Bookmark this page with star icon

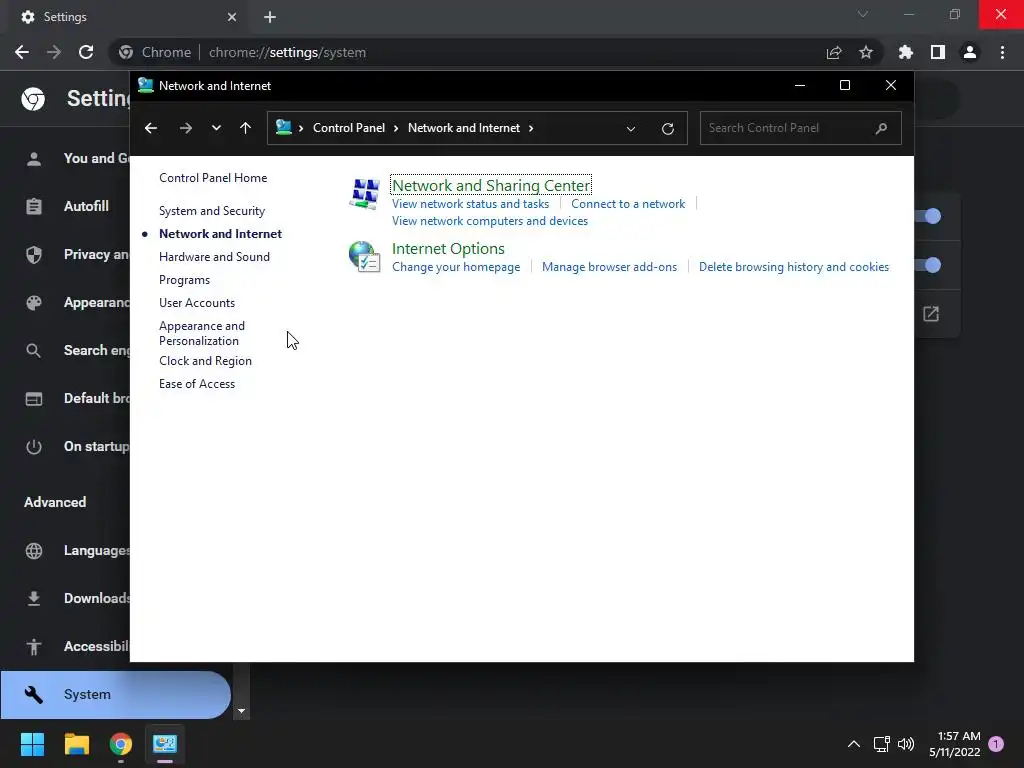click(866, 52)
